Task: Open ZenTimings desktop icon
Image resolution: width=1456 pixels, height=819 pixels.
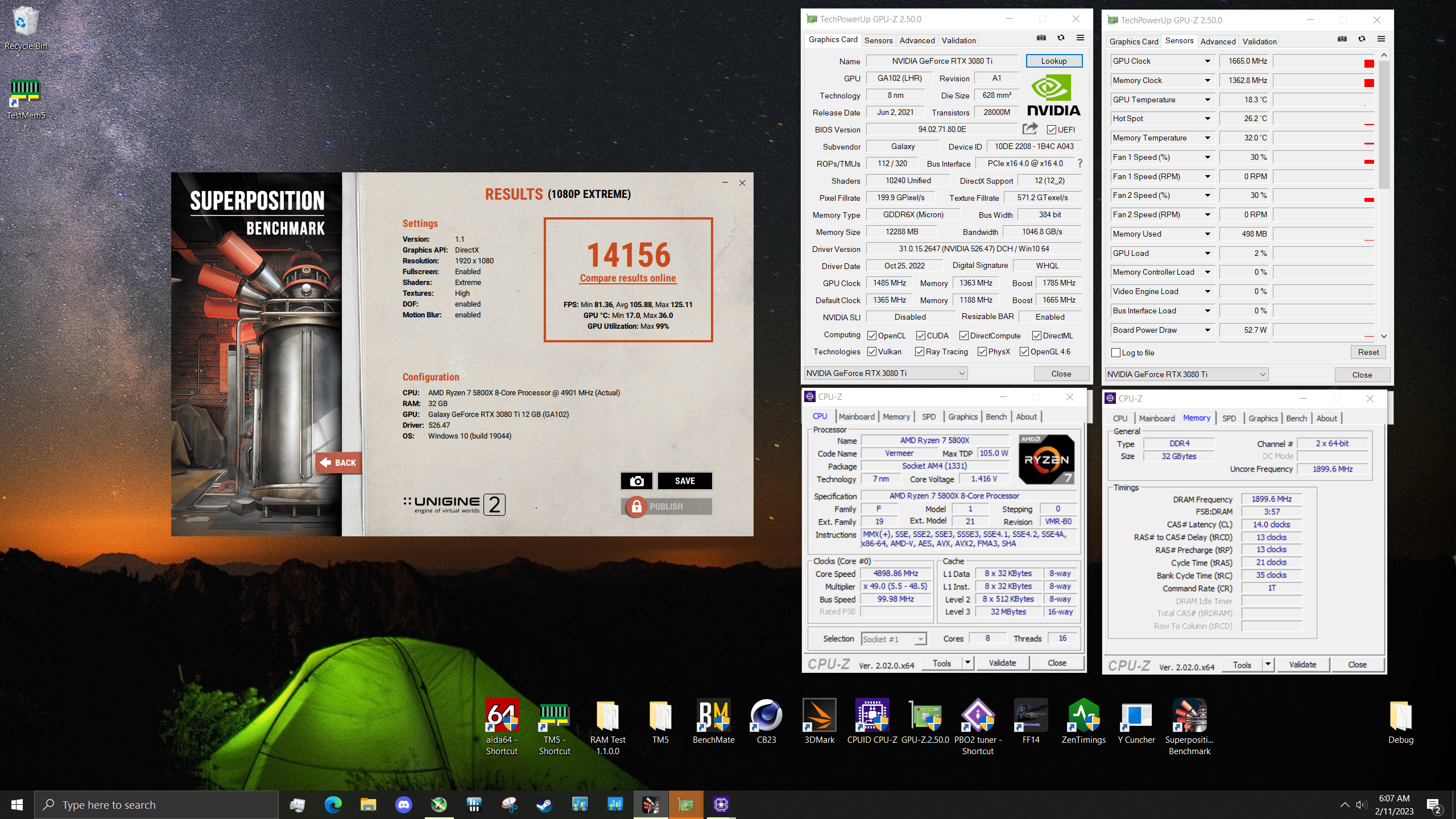Action: point(1083,721)
